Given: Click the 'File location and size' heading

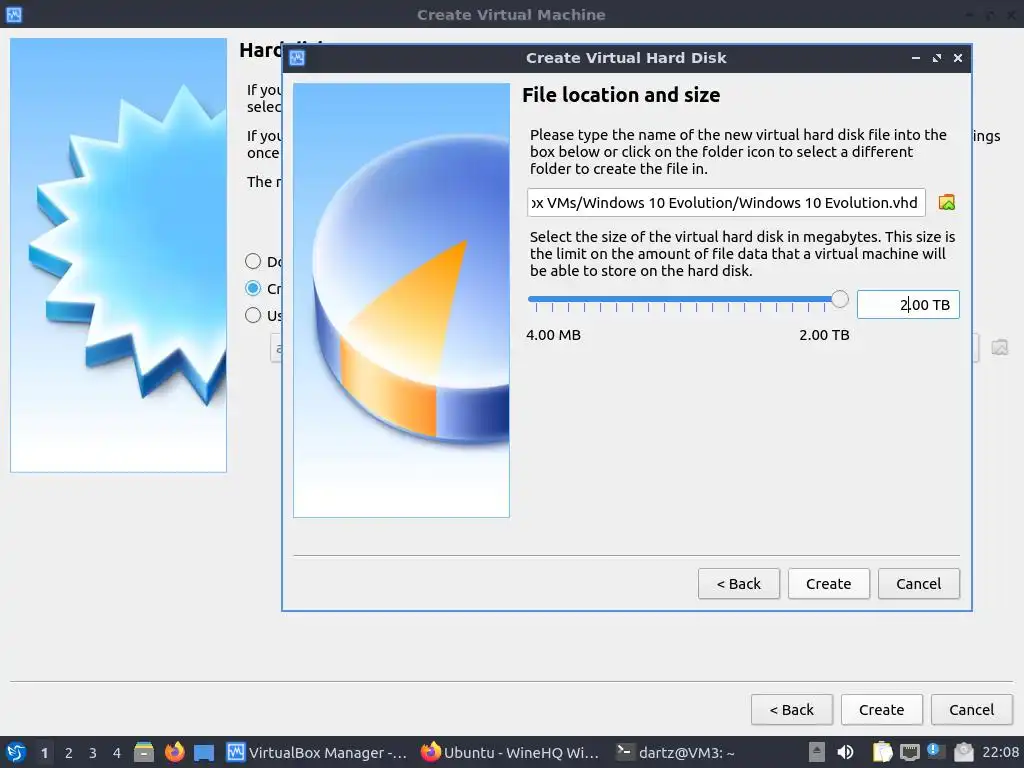Looking at the screenshot, I should click(621, 95).
